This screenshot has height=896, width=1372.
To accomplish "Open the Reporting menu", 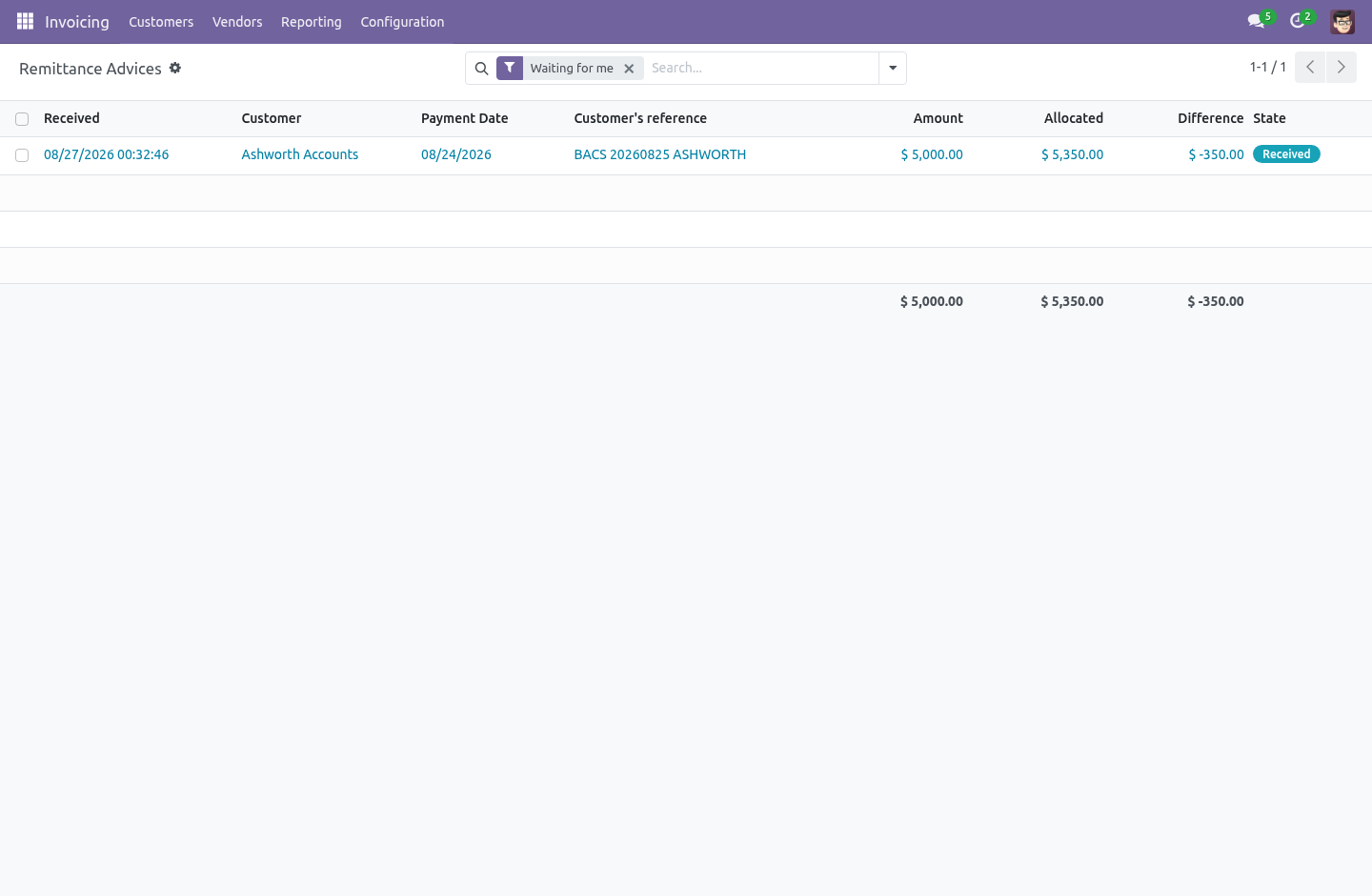I will pyautogui.click(x=312, y=22).
